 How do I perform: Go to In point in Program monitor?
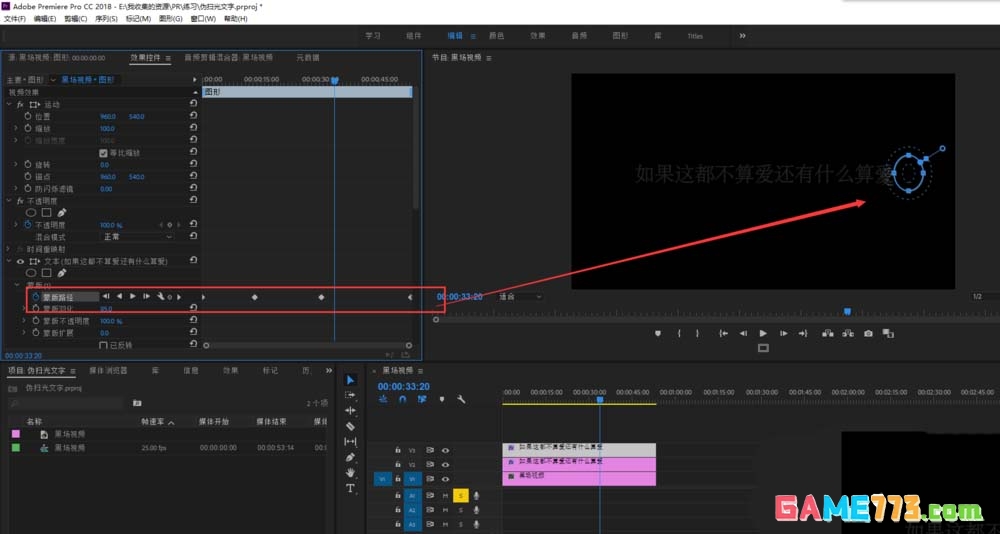pyautogui.click(x=723, y=333)
